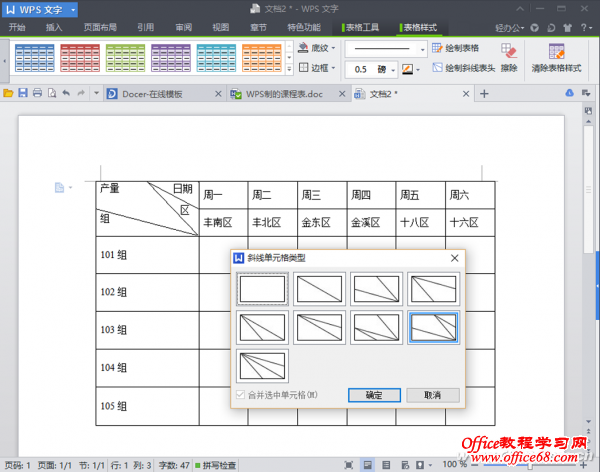Click the outline view icon in status bar
600x472 pixels.
coord(386,465)
